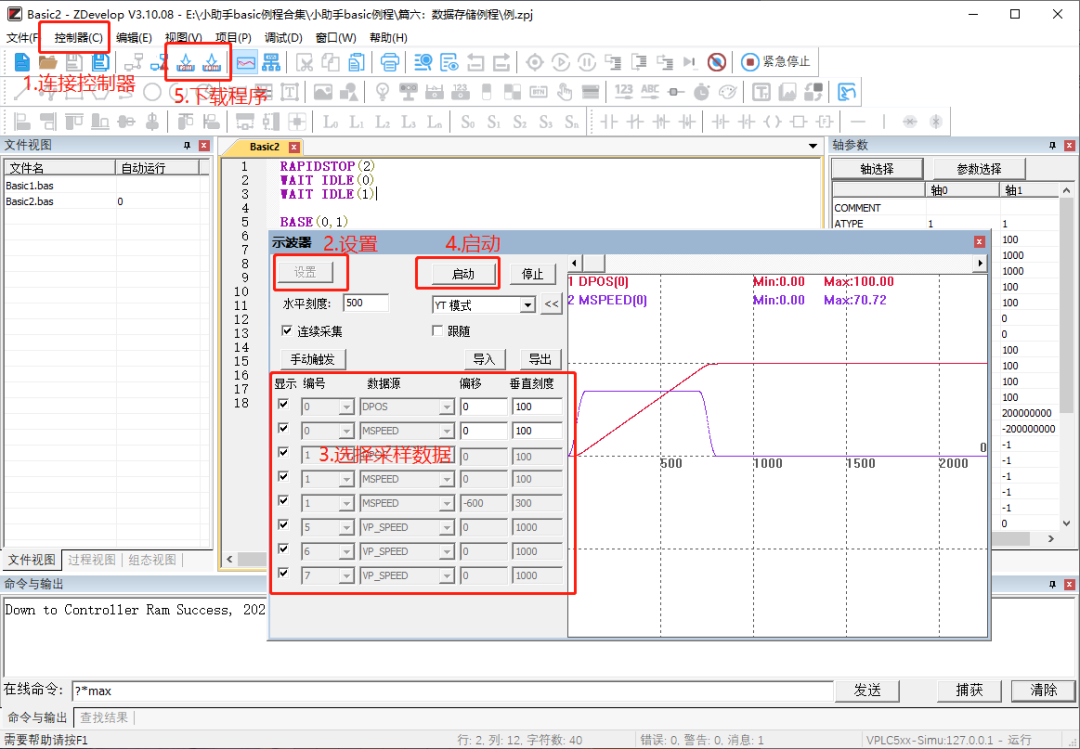The height and width of the screenshot is (749, 1080).
Task: Open the 项目(P) menu
Action: [233, 38]
